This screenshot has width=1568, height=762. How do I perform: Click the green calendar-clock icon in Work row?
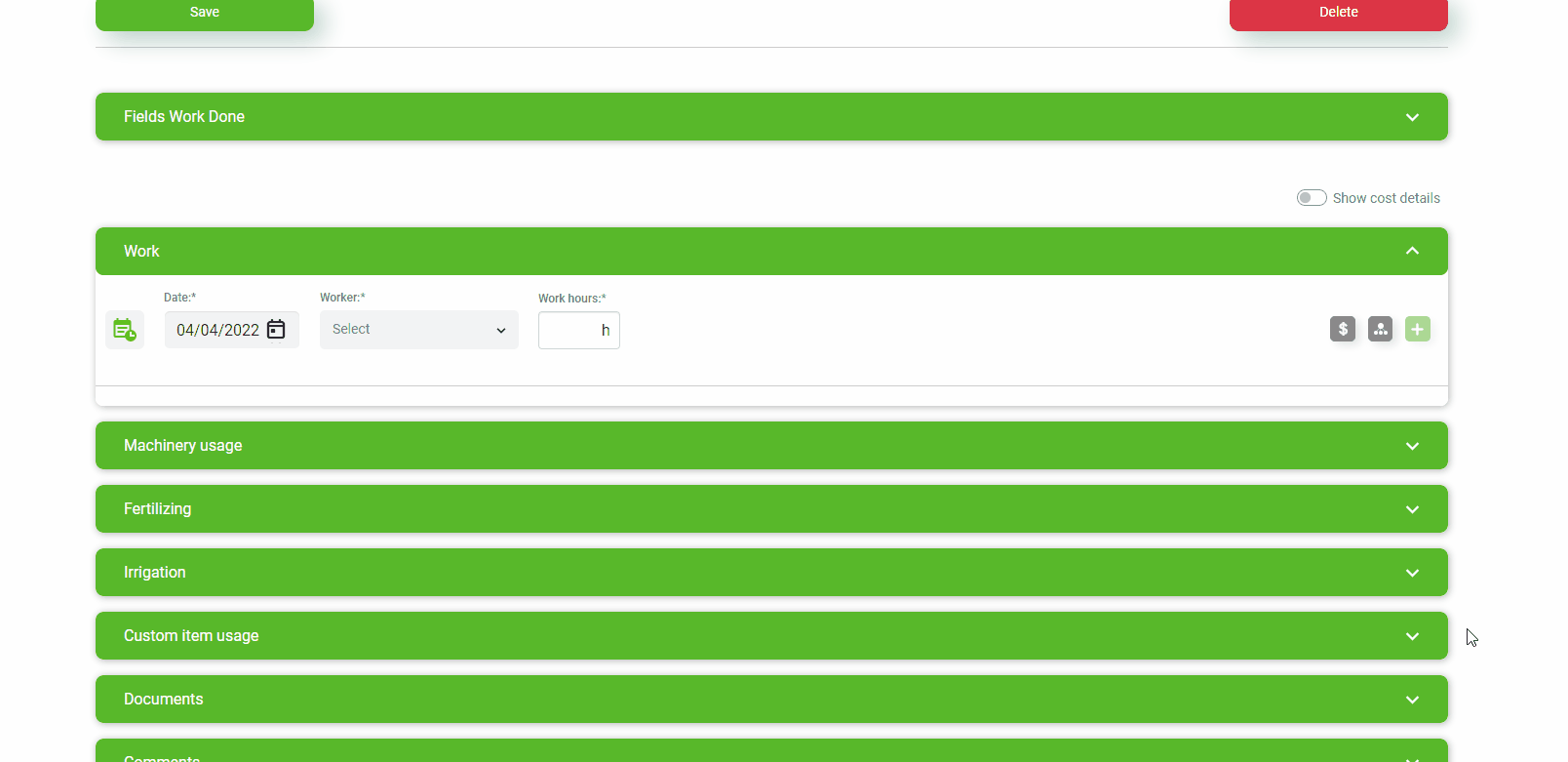coord(124,330)
